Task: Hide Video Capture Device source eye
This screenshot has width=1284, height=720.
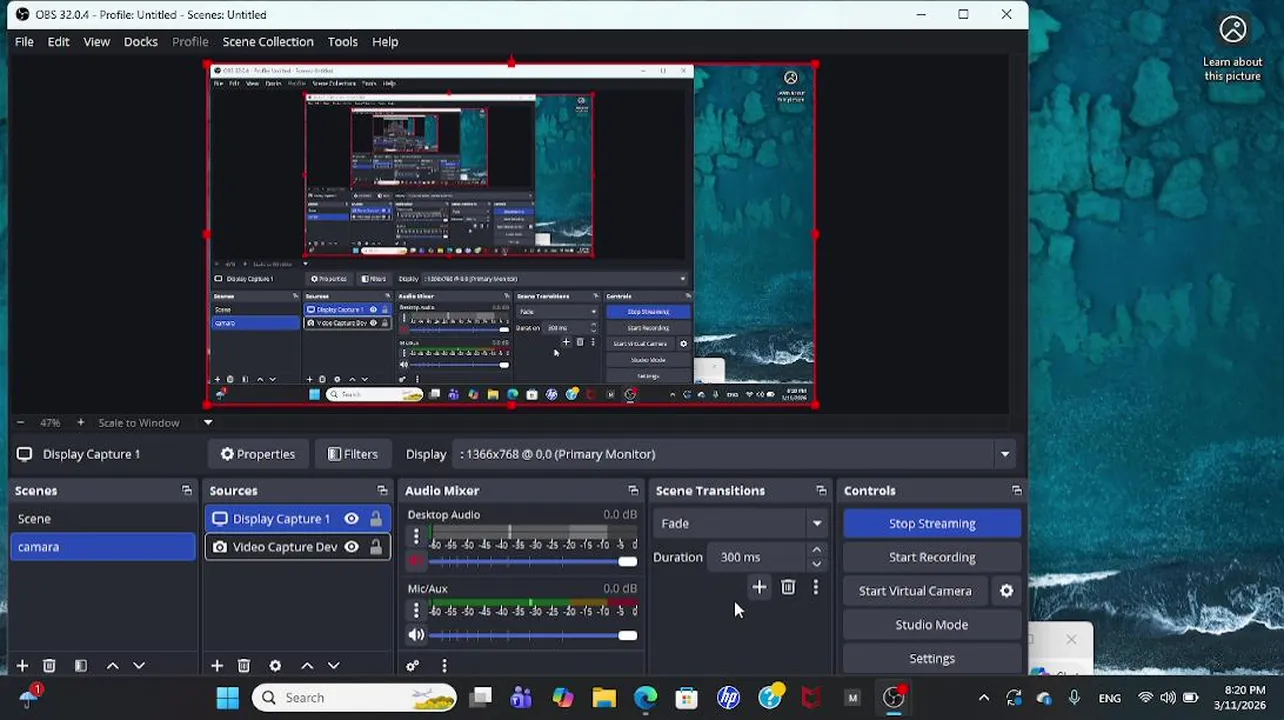Action: click(351, 547)
